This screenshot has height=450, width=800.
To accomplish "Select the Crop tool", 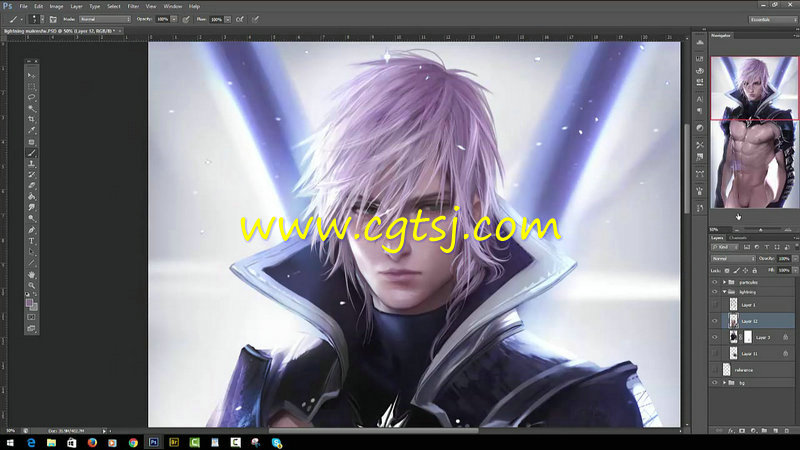I will click(32, 119).
